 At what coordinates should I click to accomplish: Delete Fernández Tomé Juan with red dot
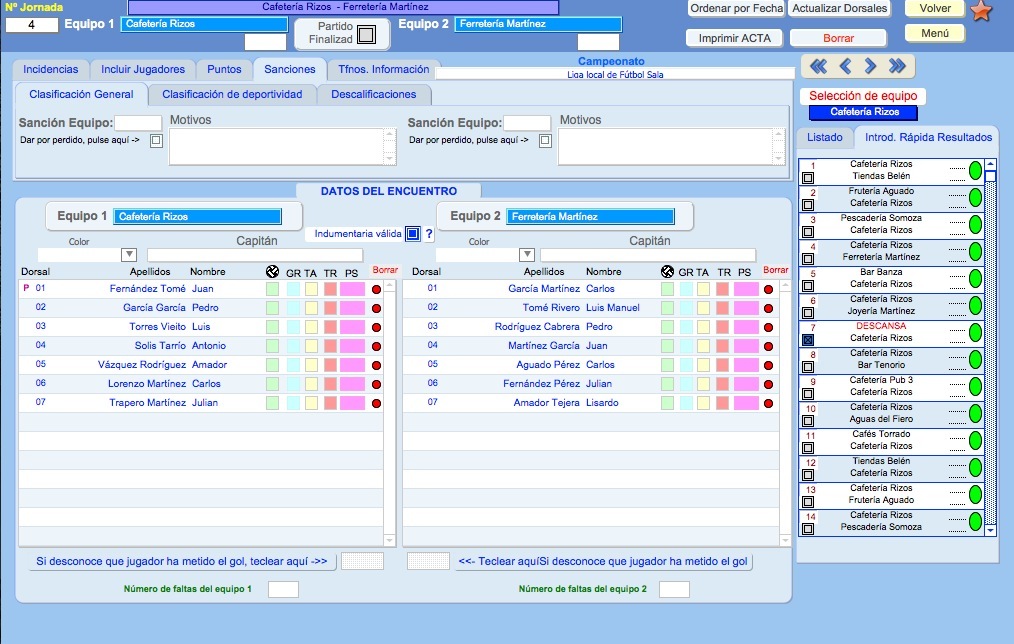tap(376, 290)
